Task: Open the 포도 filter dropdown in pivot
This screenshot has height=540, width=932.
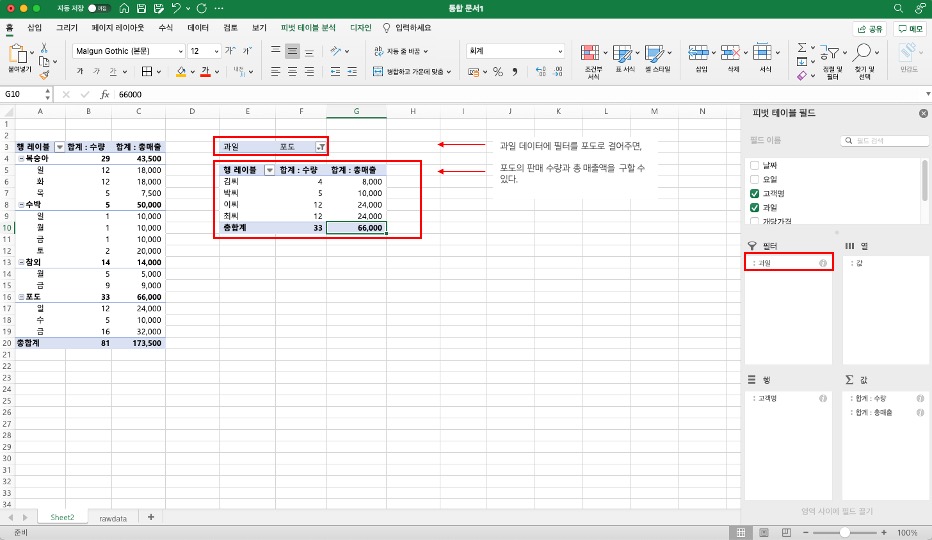Action: click(319, 146)
